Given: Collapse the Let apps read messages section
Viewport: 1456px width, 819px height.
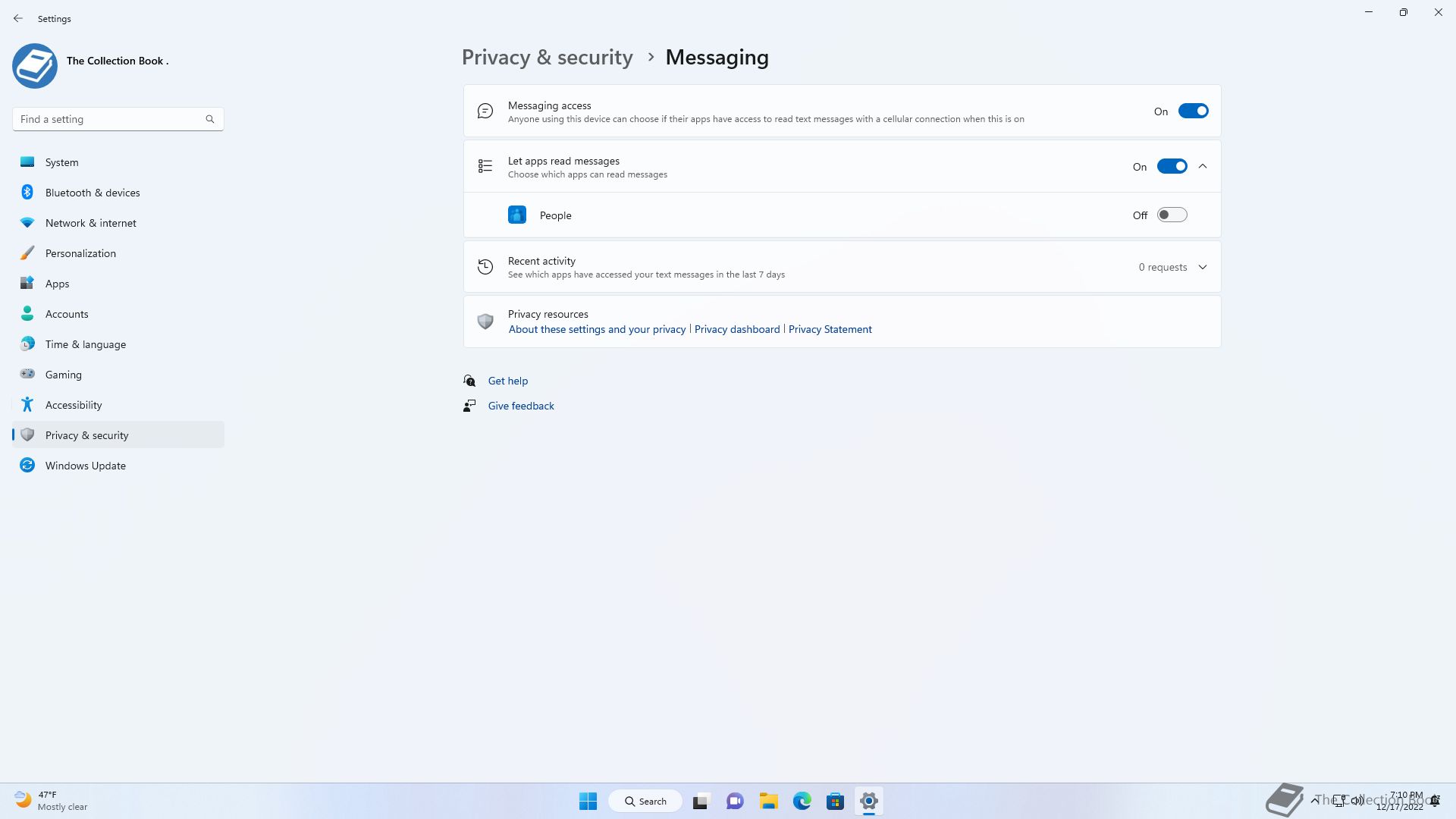Looking at the screenshot, I should point(1203,167).
